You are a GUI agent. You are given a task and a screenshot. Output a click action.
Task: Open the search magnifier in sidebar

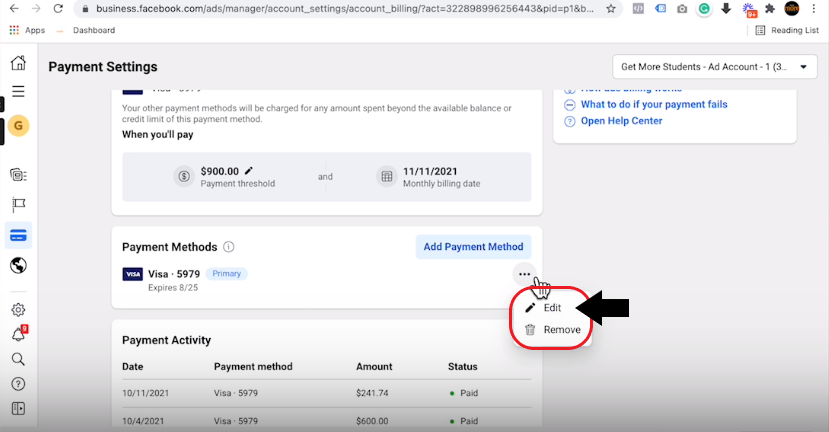[18, 360]
